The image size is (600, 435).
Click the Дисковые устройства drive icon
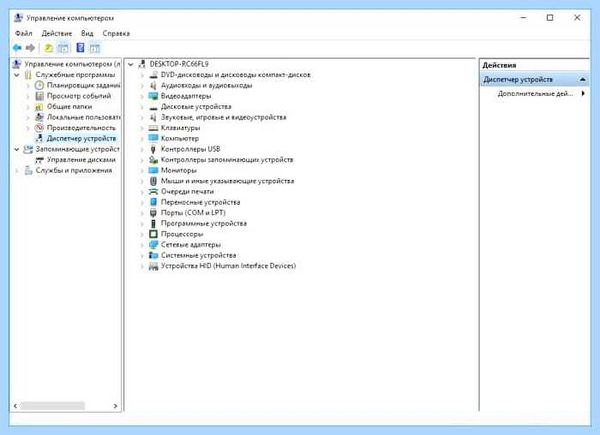(x=153, y=107)
